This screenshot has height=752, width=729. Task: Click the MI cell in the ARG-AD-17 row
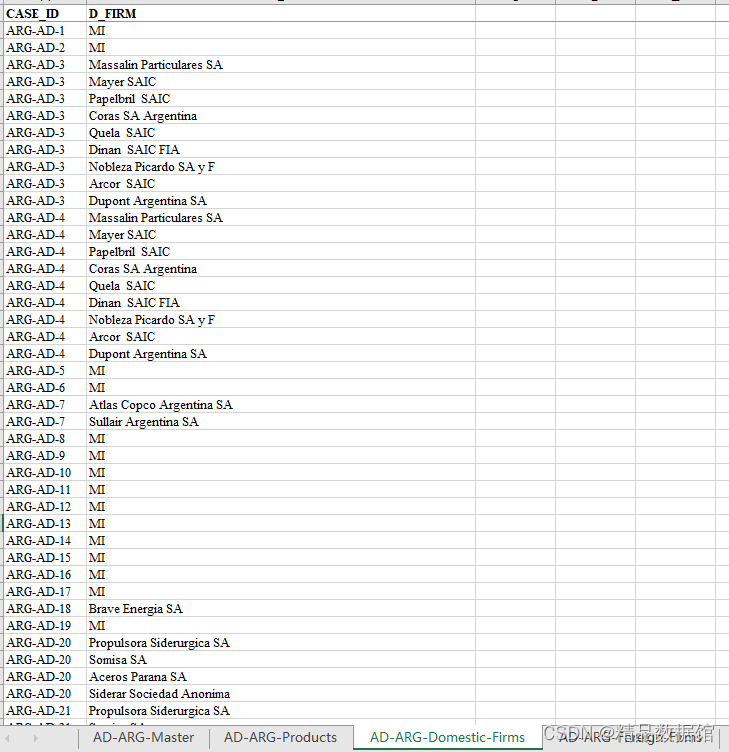tap(281, 592)
